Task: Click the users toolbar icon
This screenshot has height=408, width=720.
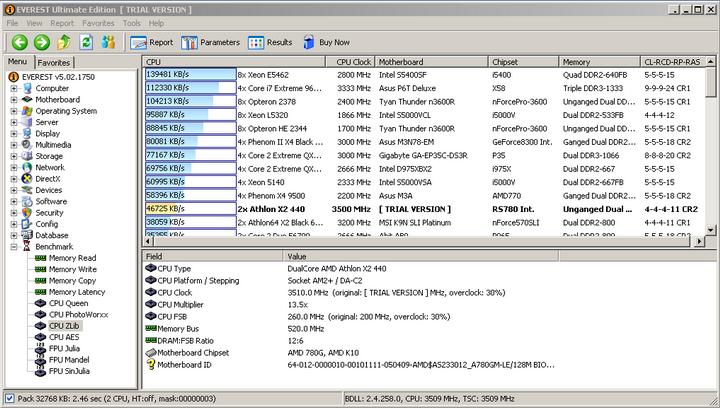Action: point(108,42)
